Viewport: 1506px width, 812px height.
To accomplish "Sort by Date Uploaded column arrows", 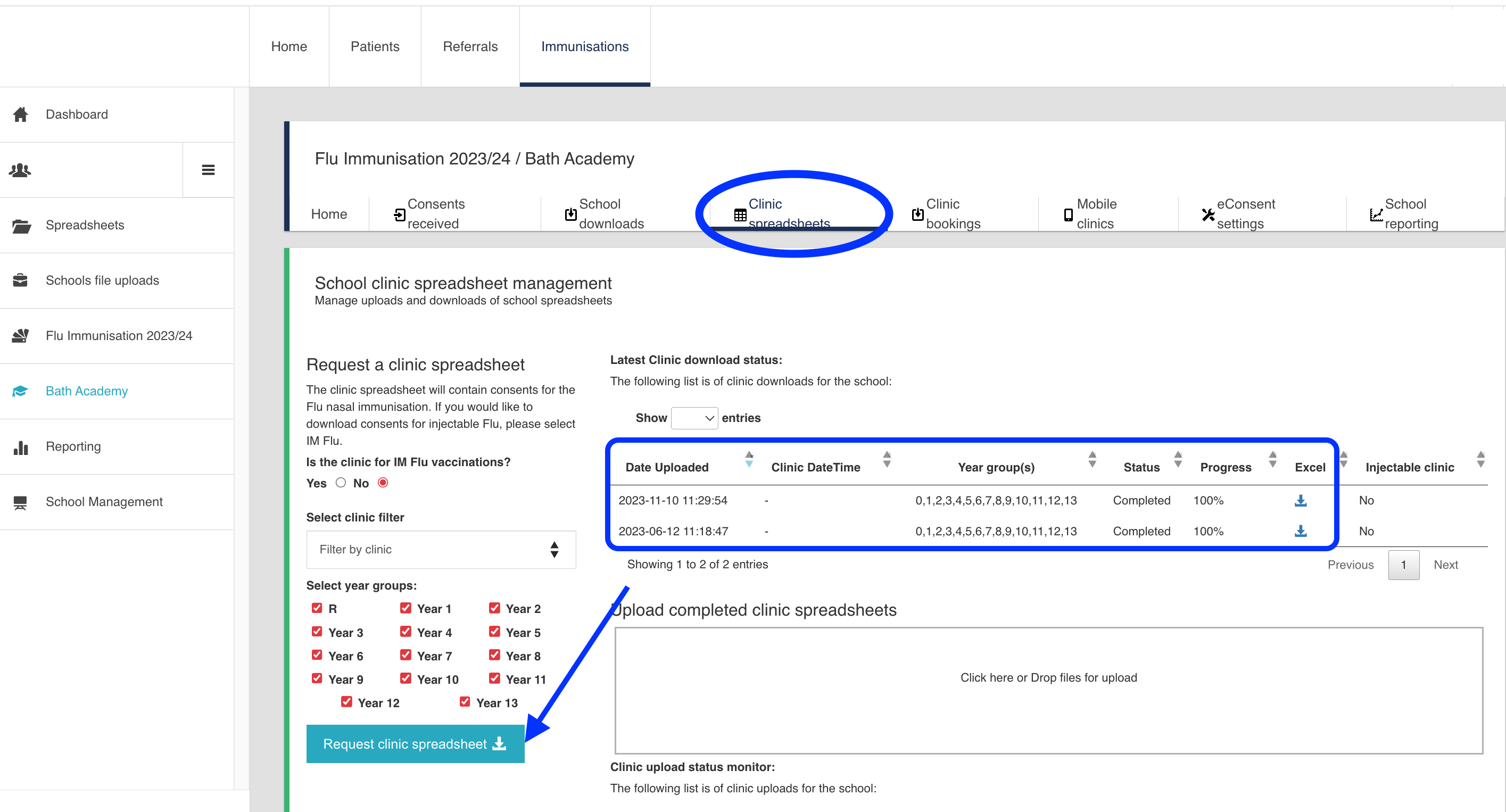I will tap(749, 460).
